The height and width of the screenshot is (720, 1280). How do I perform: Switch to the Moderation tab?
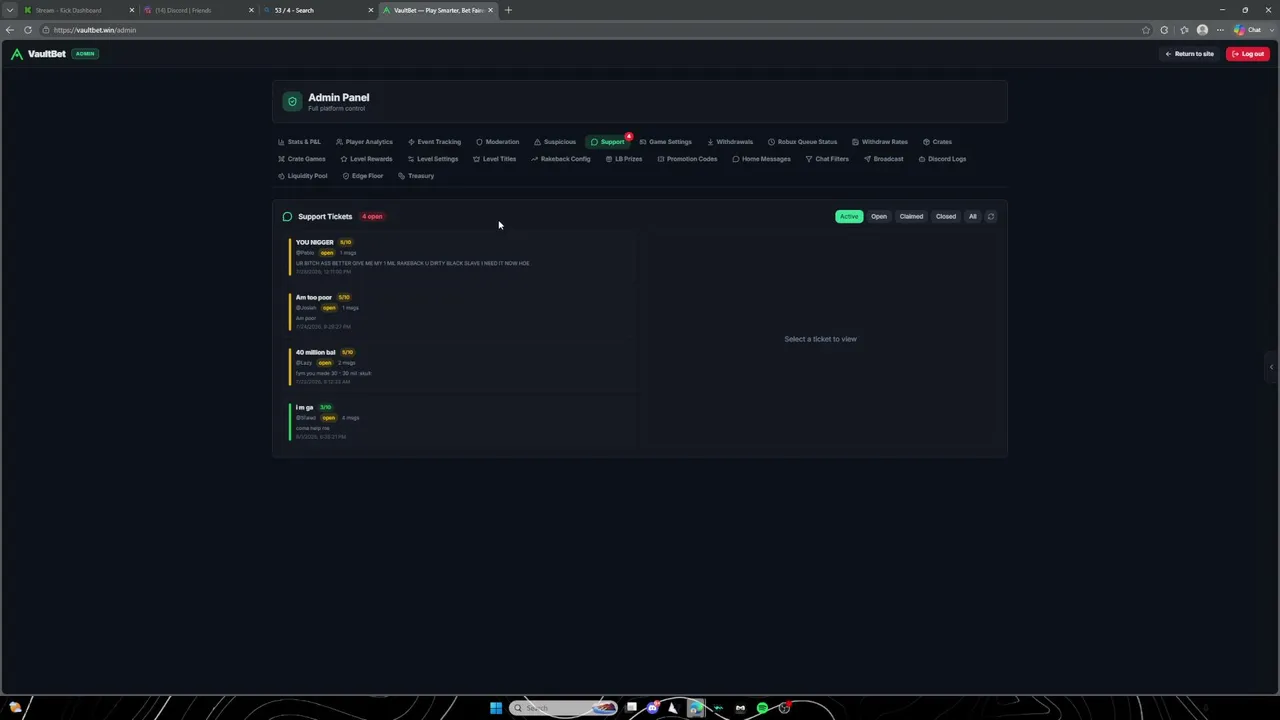point(497,142)
